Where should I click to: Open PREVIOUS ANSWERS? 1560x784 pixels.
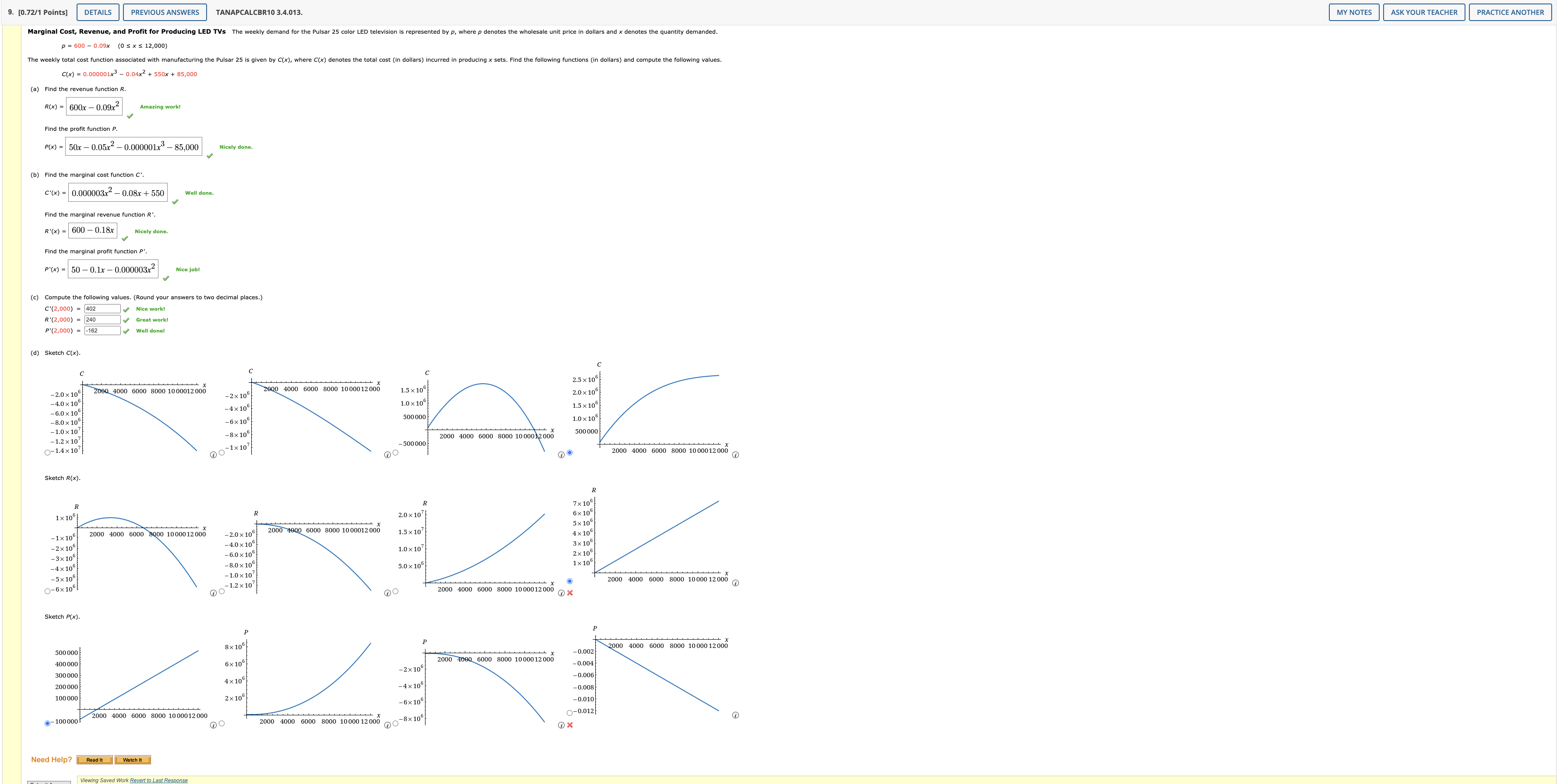pos(165,12)
